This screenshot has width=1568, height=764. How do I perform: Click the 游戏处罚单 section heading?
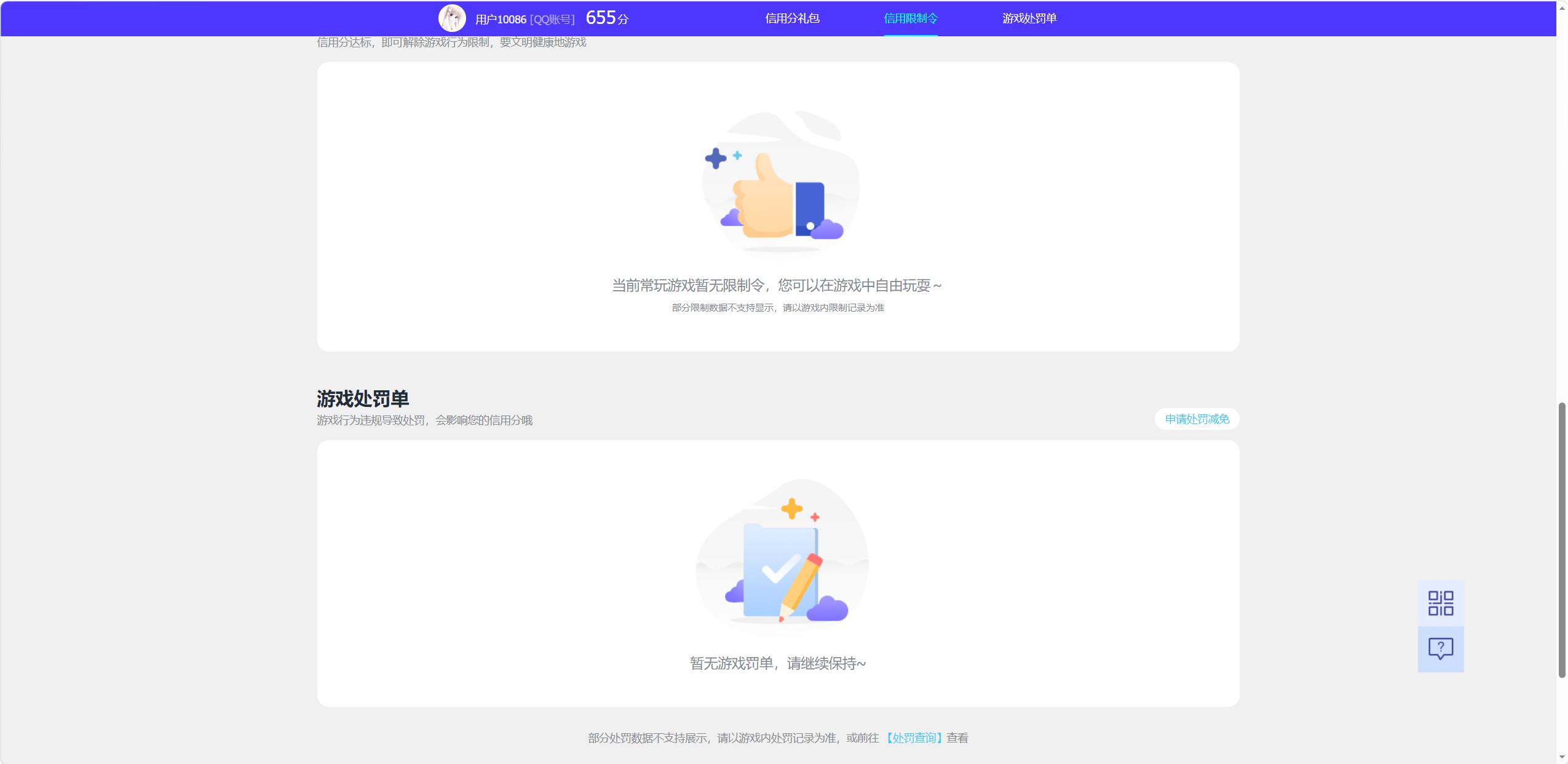pyautogui.click(x=363, y=398)
